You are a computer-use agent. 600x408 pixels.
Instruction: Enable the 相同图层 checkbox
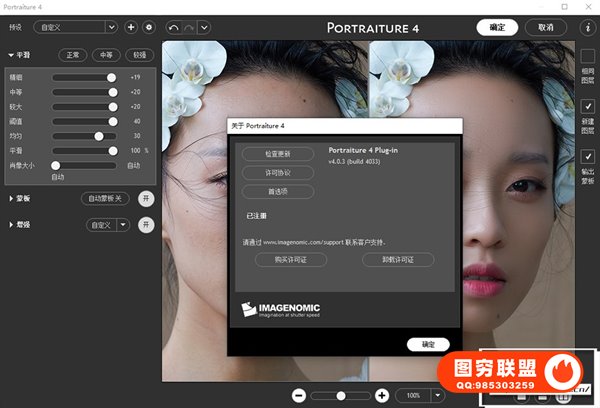587,56
